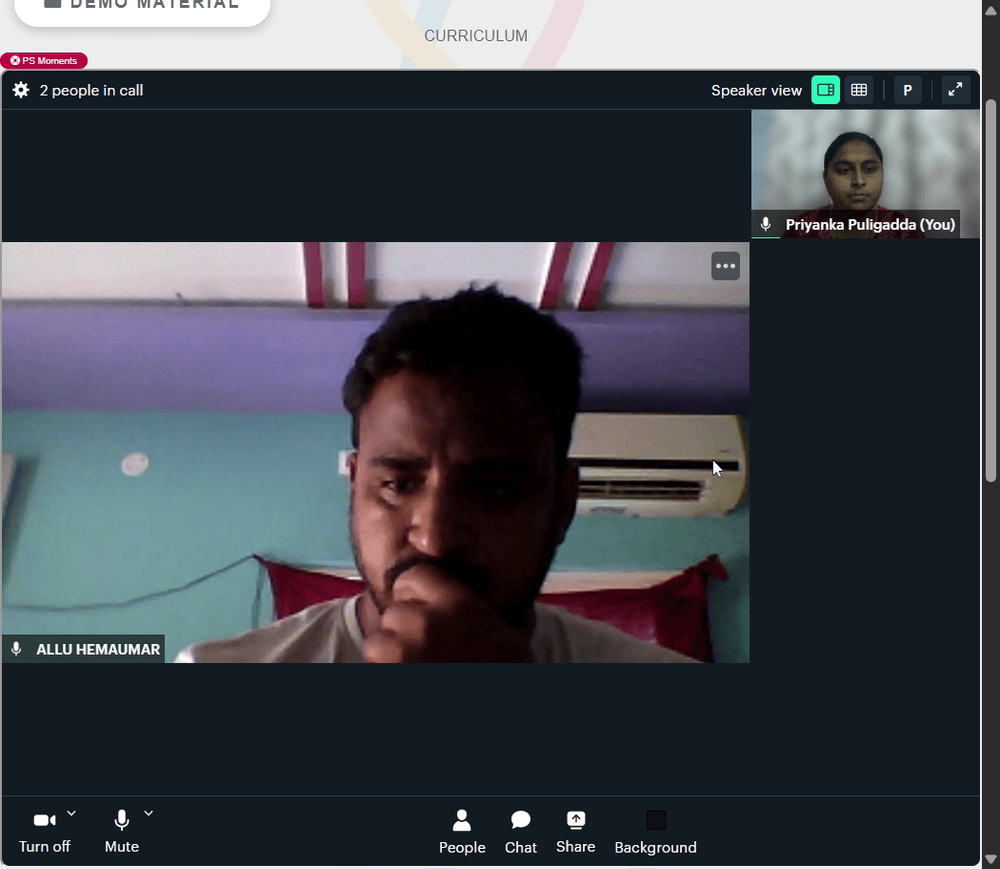1000x869 pixels.
Task: Click the page vertical scrollbar thumb
Action: 990,290
